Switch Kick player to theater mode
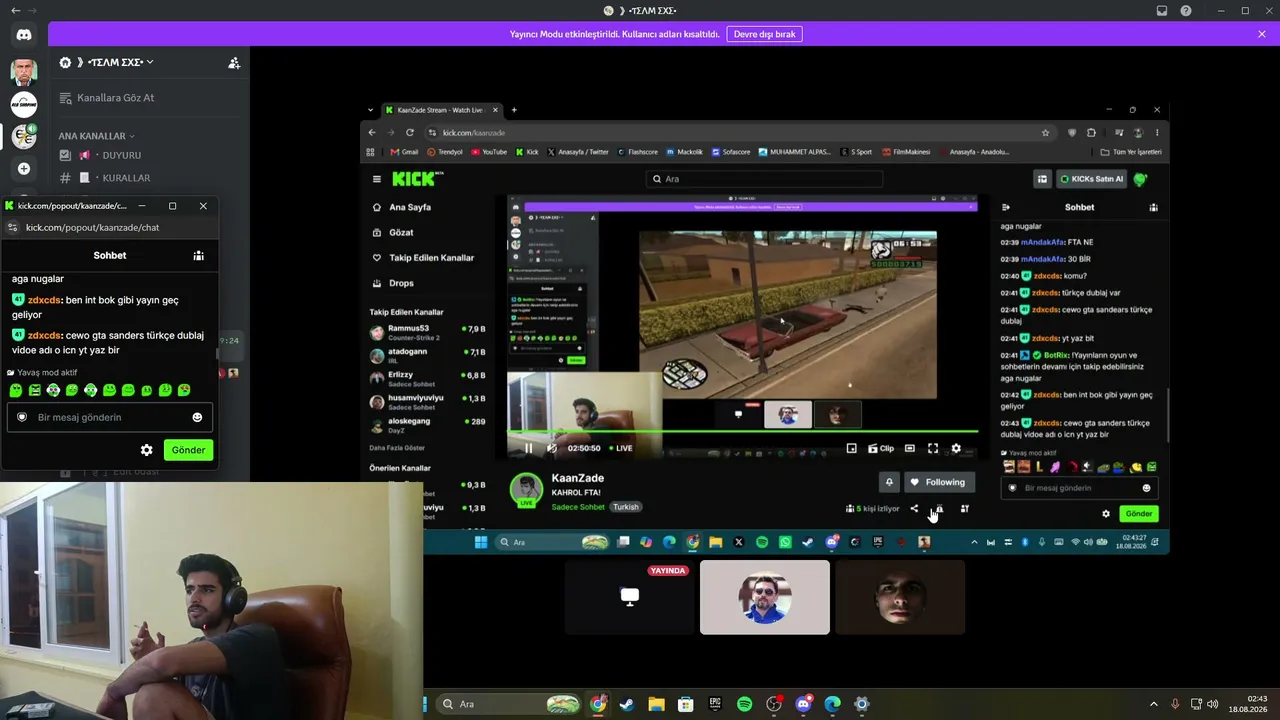This screenshot has width=1280, height=720. (x=910, y=448)
